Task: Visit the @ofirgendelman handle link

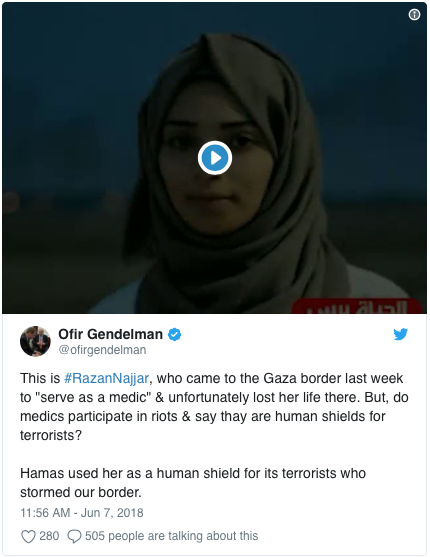Action: (x=102, y=350)
